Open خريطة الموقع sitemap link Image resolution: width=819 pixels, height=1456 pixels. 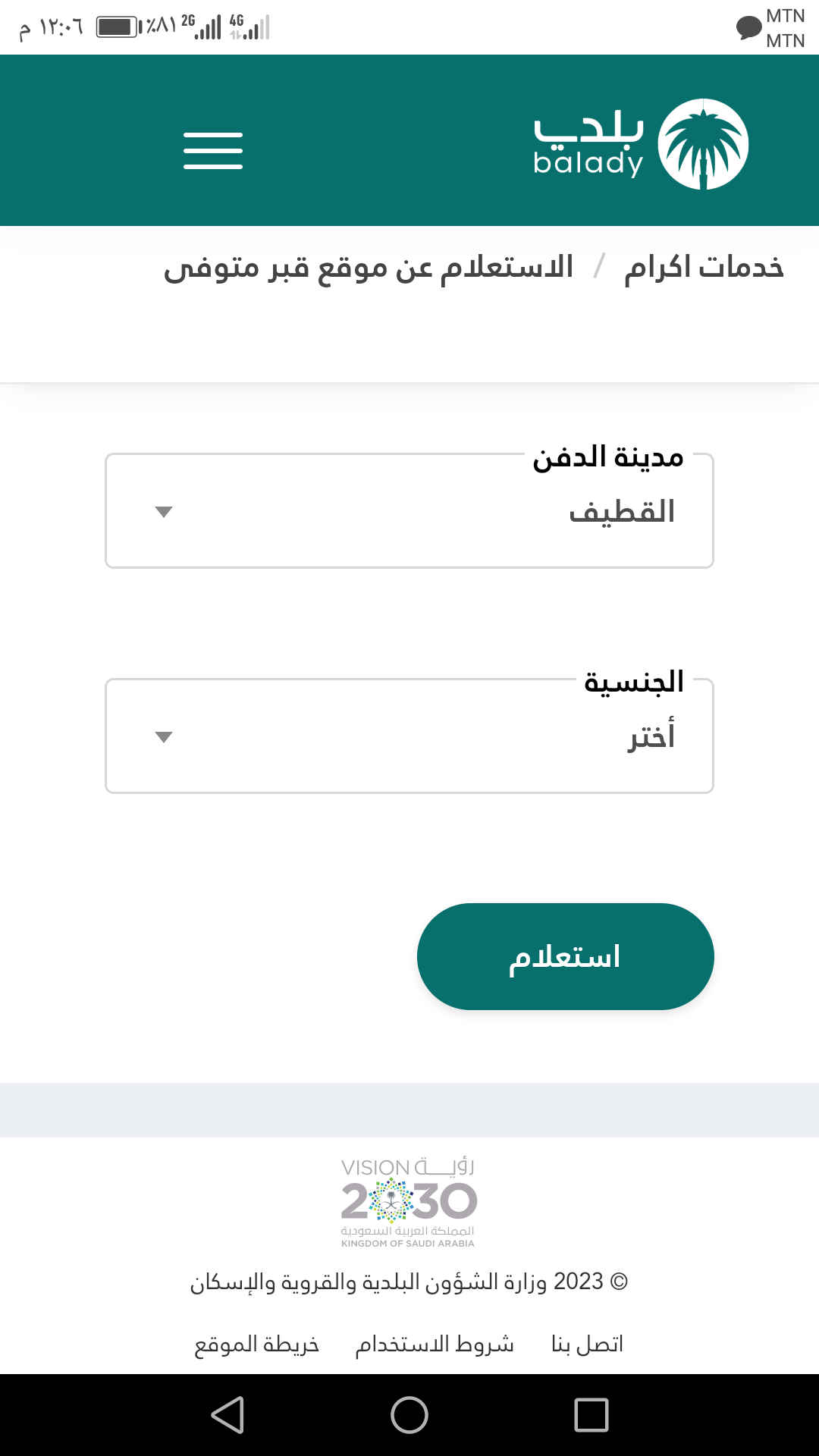tap(256, 1345)
